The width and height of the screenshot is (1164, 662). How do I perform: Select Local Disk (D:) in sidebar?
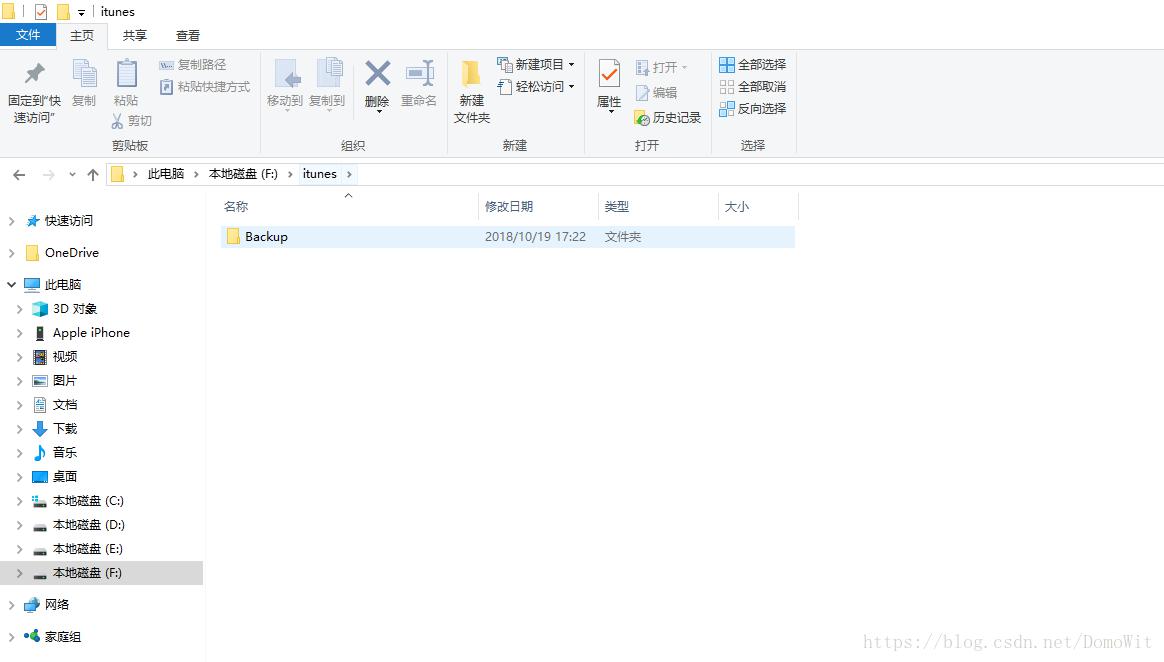(79, 525)
